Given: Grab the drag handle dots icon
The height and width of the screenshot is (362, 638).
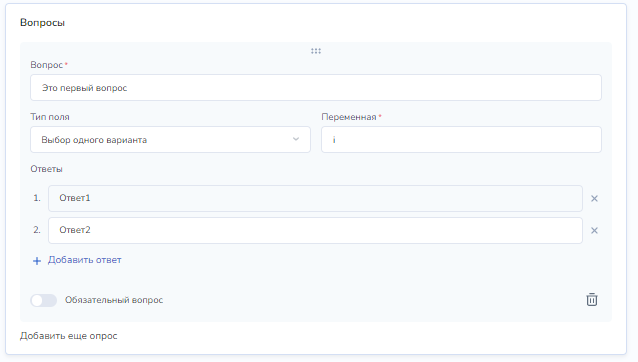Looking at the screenshot, I should (x=316, y=51).
